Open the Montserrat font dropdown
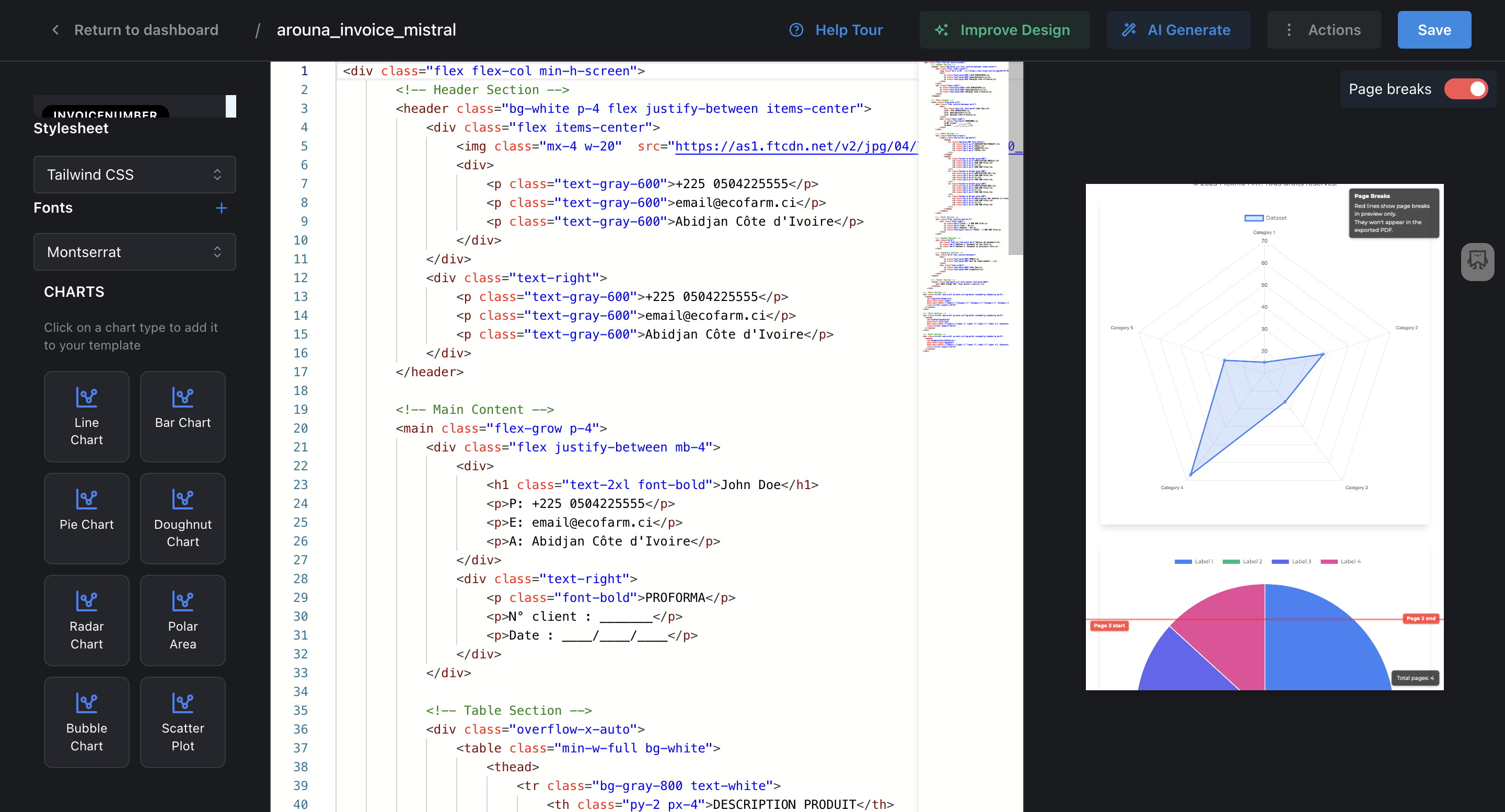 134,252
